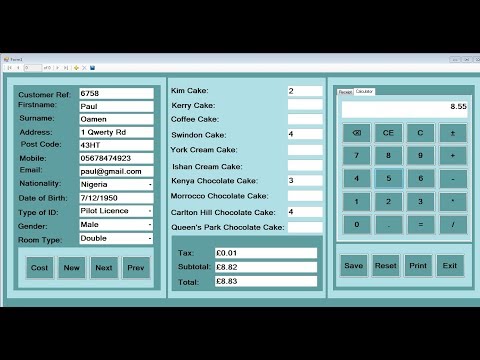
Task: Click the calculator addition key
Action: click(x=453, y=155)
